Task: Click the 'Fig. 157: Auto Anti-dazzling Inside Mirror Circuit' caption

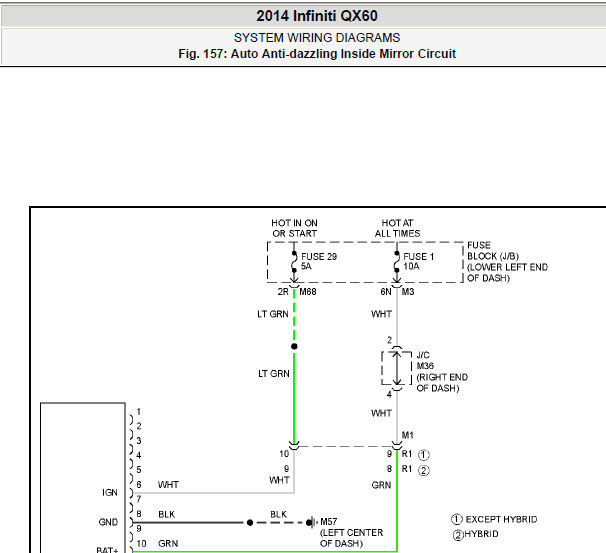Action: coord(317,54)
